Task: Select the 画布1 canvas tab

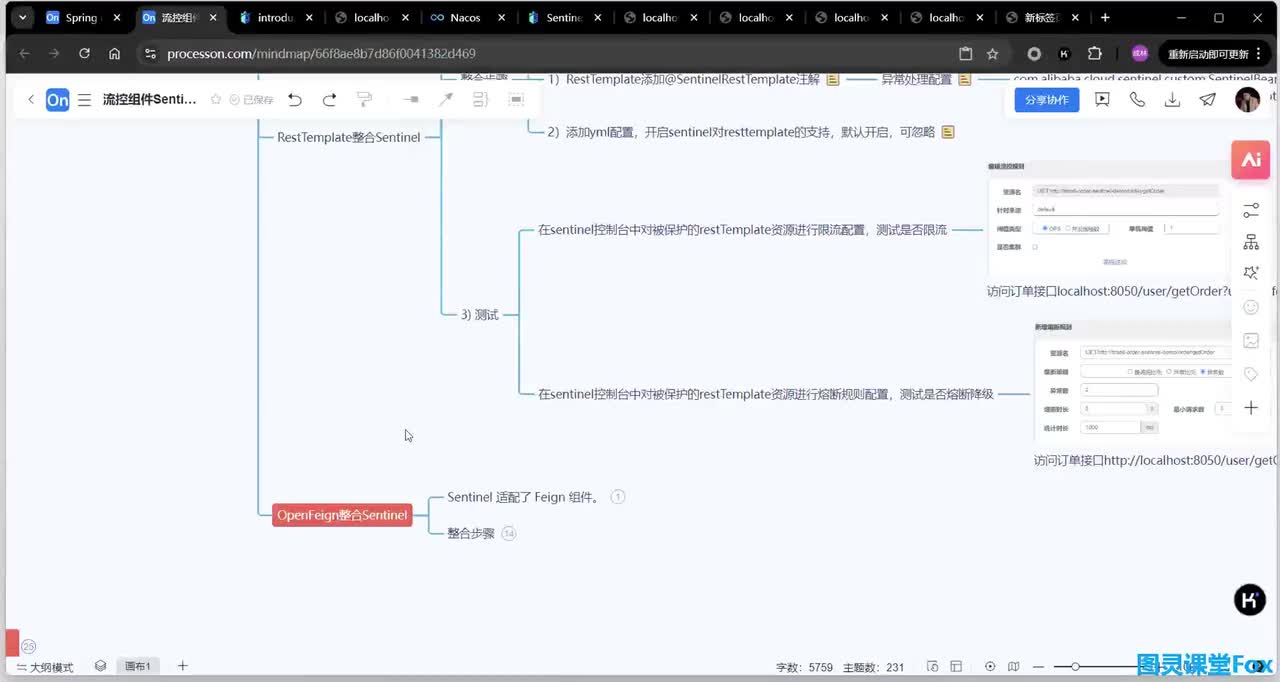Action: tap(137, 666)
